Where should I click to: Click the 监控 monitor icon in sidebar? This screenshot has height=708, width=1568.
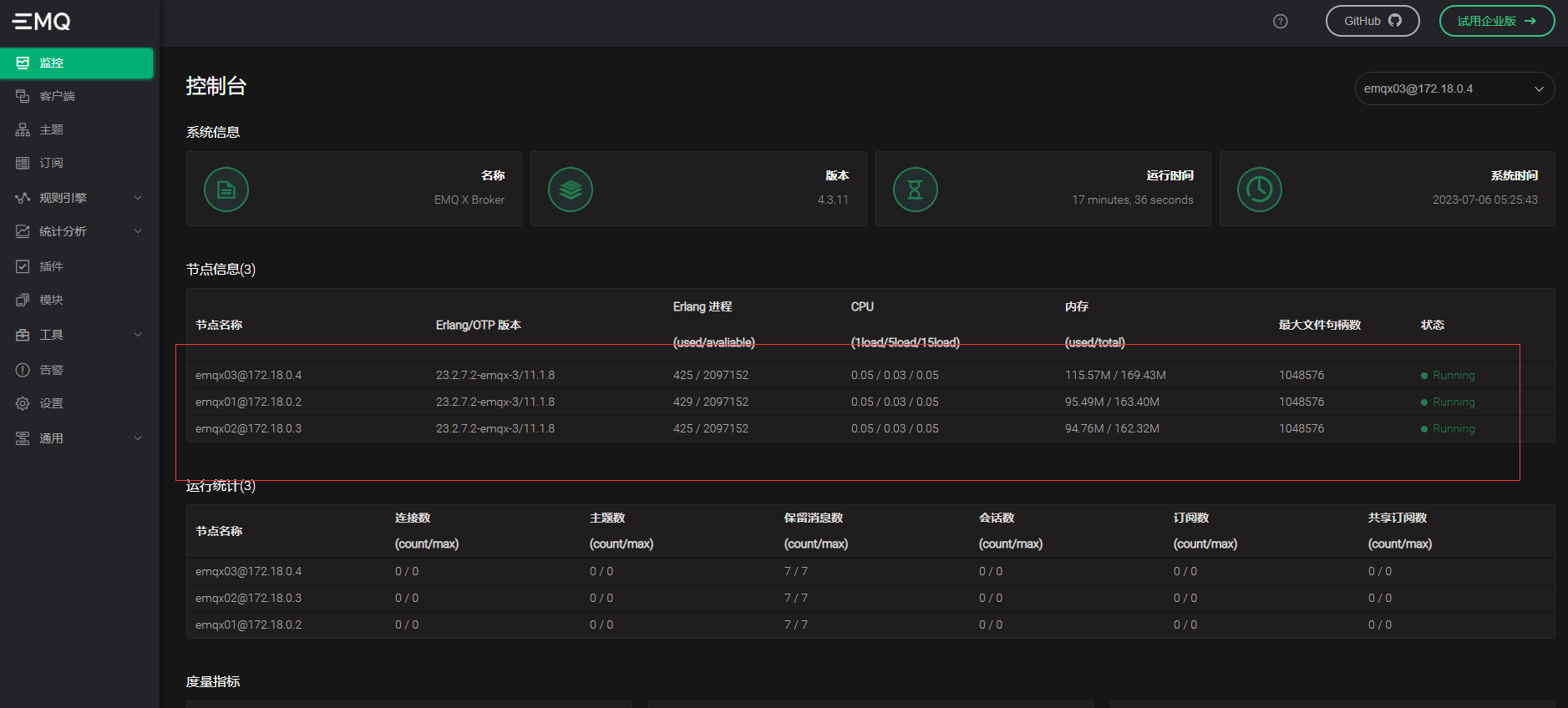[x=23, y=63]
